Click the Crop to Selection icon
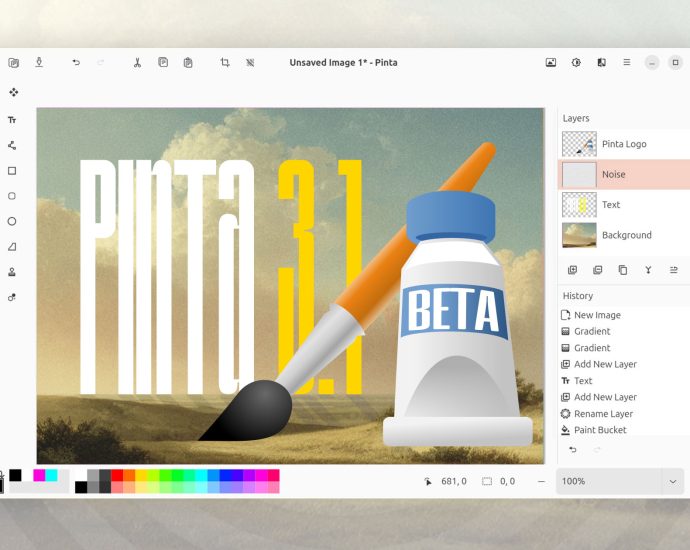 225,63
